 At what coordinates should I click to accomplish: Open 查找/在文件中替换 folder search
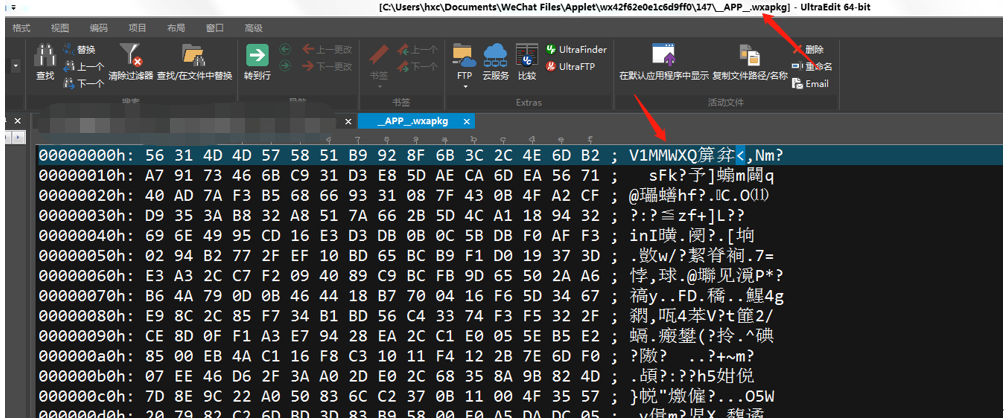193,56
